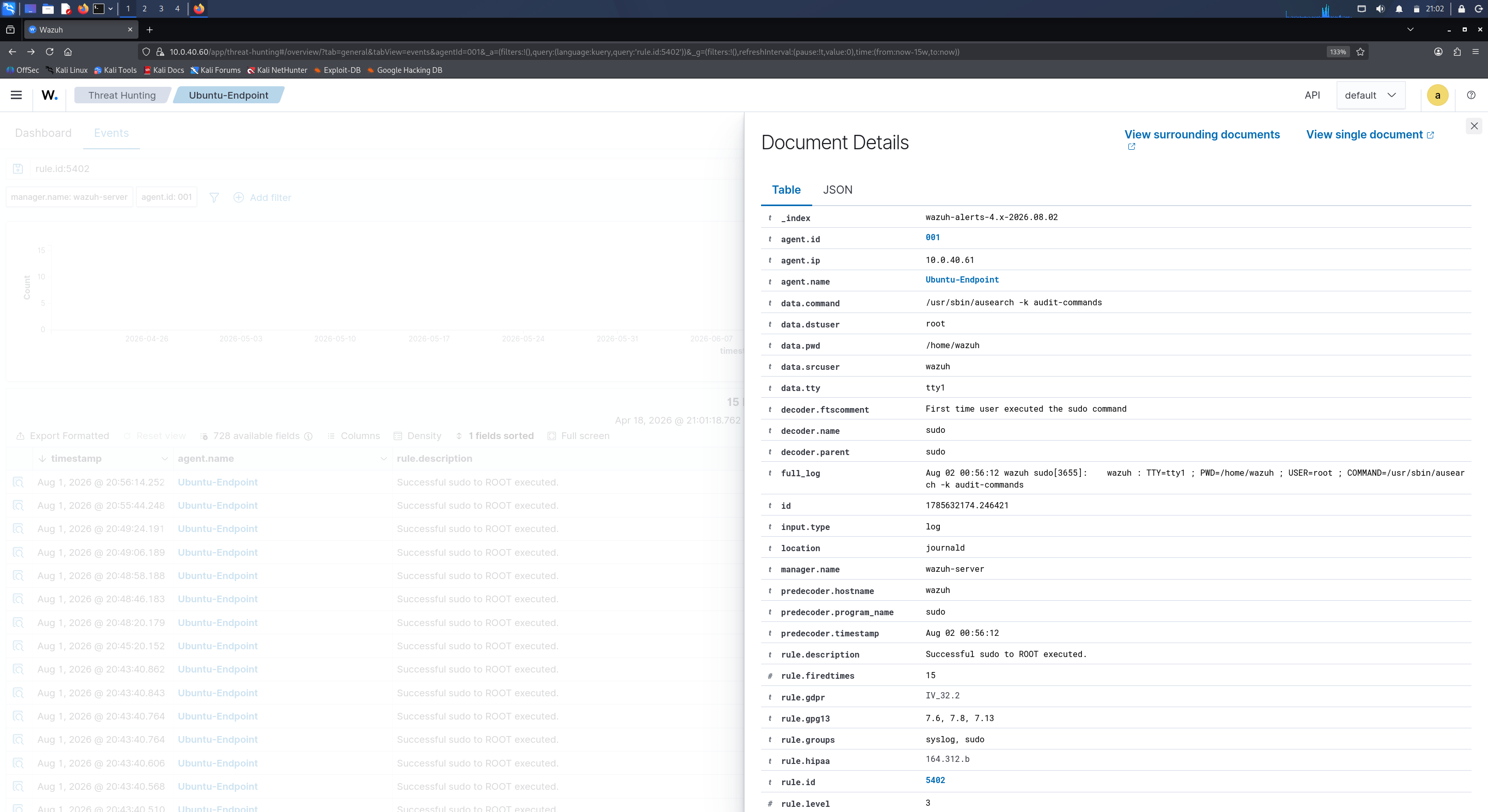This screenshot has height=812, width=1488.
Task: Click the agent.ip value 10.0.40.61
Action: (x=950, y=260)
